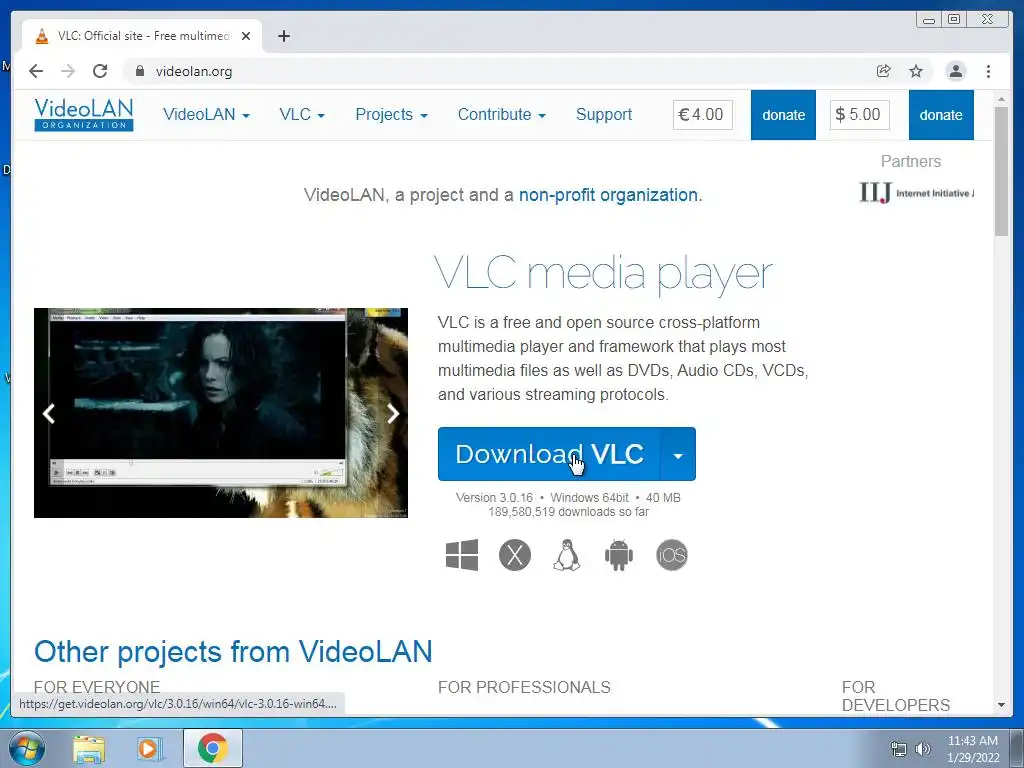Click the Mac OS X platform icon
Screen dimensions: 1024x768
[x=515, y=555]
